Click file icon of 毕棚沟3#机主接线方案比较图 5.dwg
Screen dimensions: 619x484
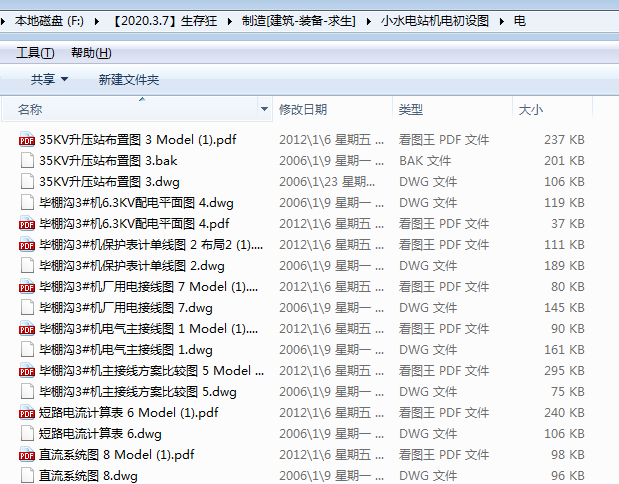(27, 392)
